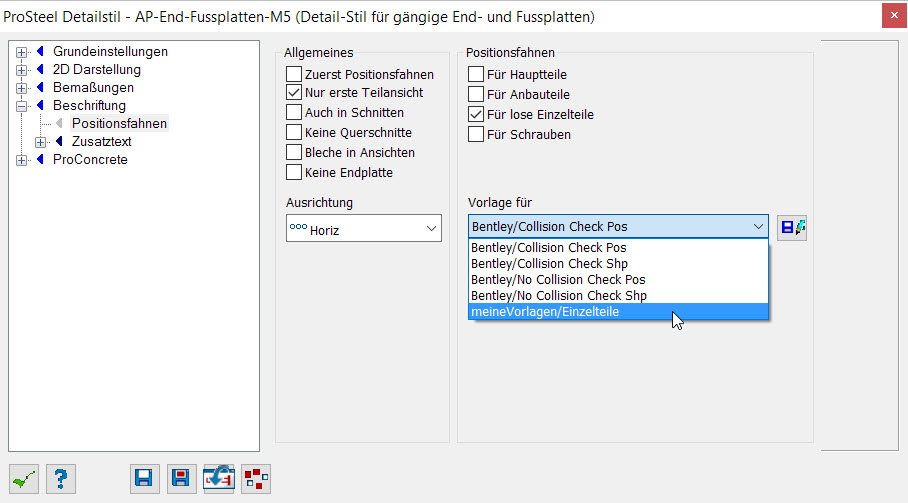Open the Ausrichtung Horiz dropdown
The height and width of the screenshot is (503, 908).
(364, 228)
